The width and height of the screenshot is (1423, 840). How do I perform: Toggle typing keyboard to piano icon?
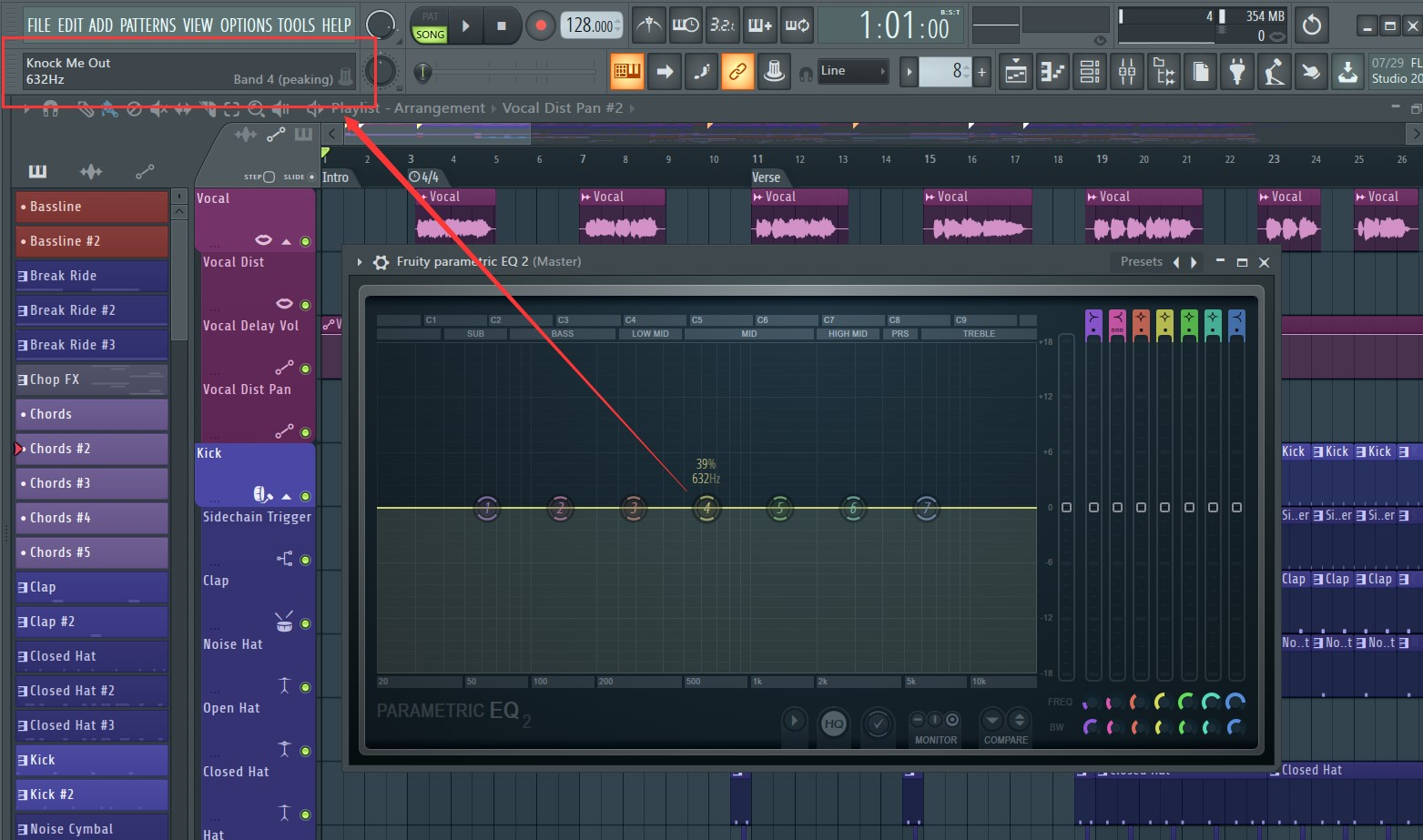[x=627, y=71]
